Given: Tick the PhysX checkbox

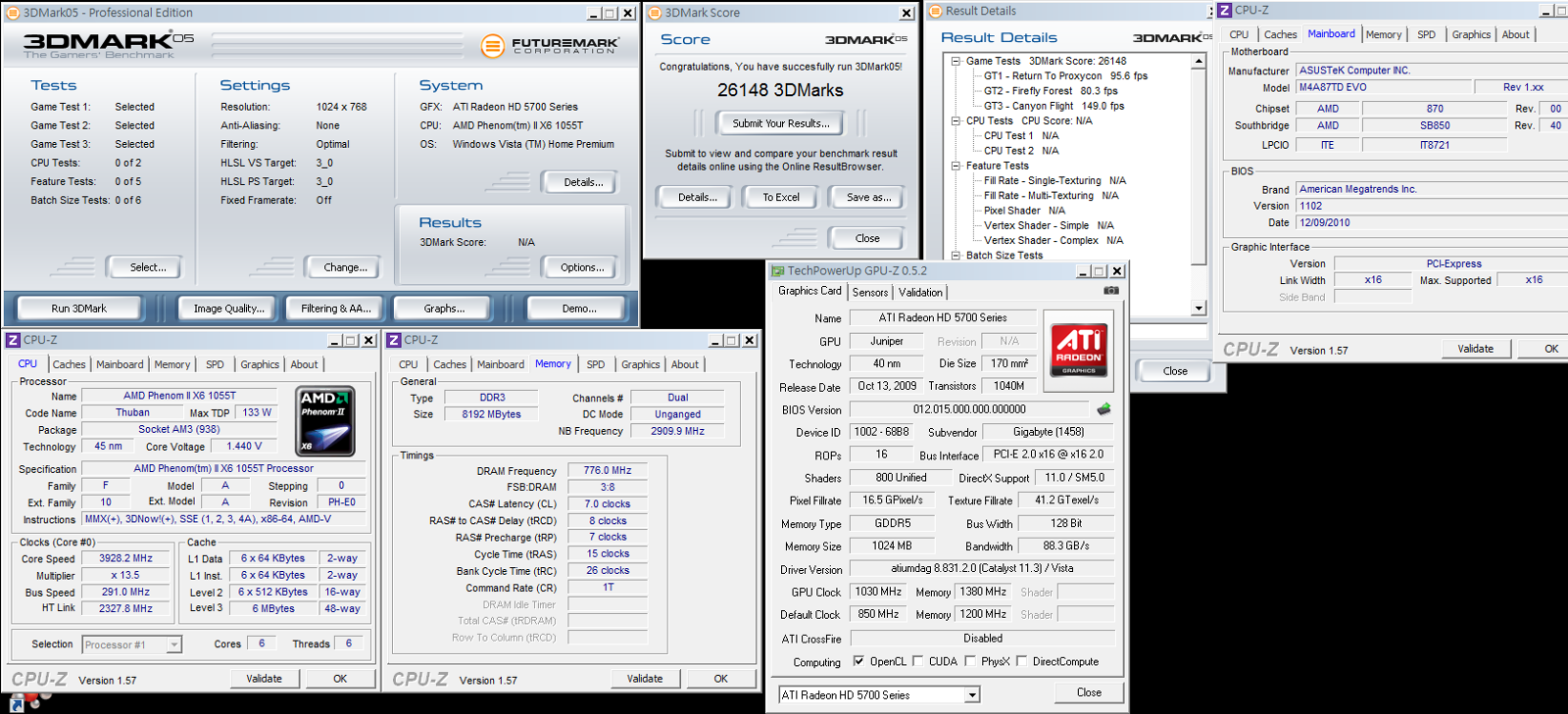Looking at the screenshot, I should (x=969, y=661).
